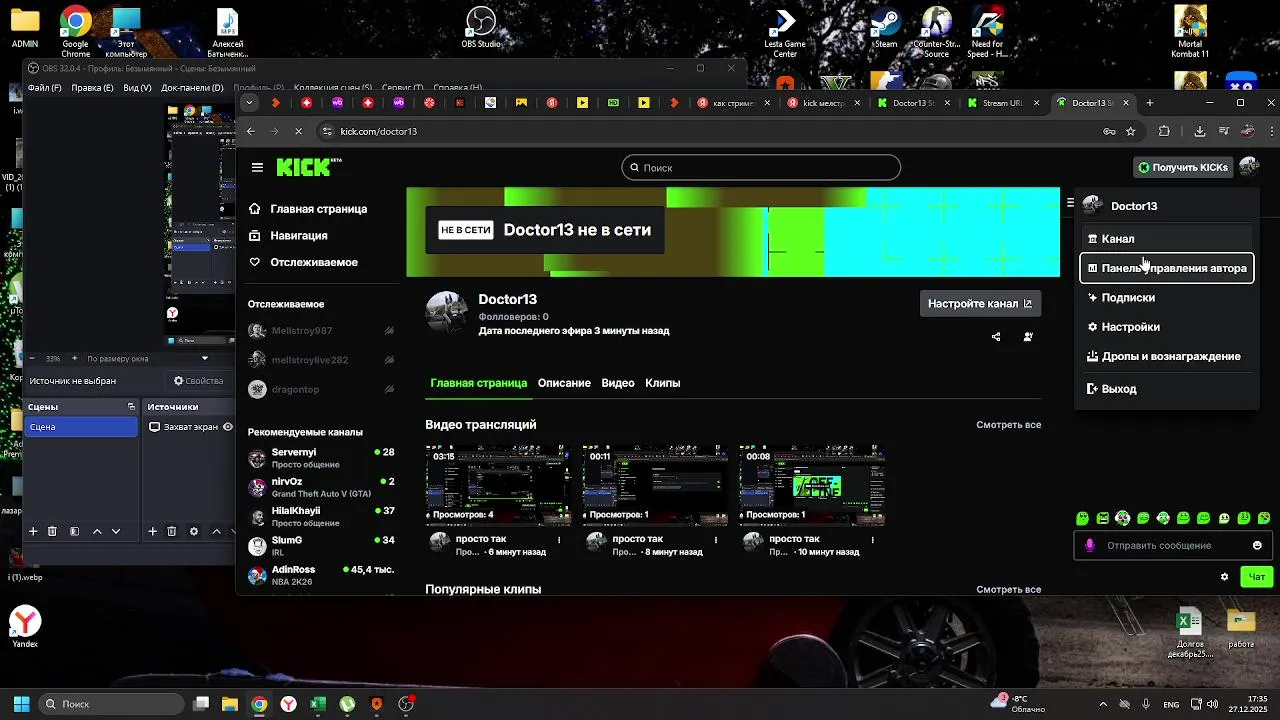
Task: Open Chrome extensions puzzle icon
Action: click(x=1164, y=131)
